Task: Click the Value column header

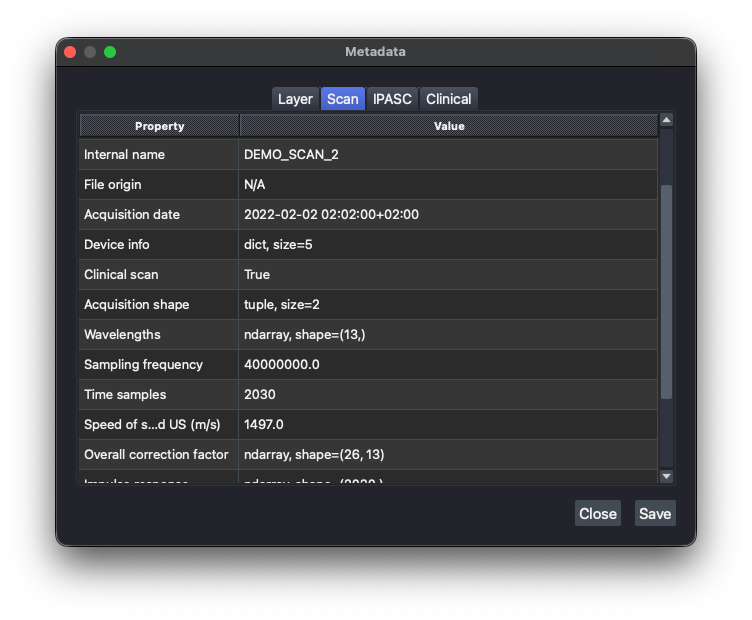Action: (449, 126)
